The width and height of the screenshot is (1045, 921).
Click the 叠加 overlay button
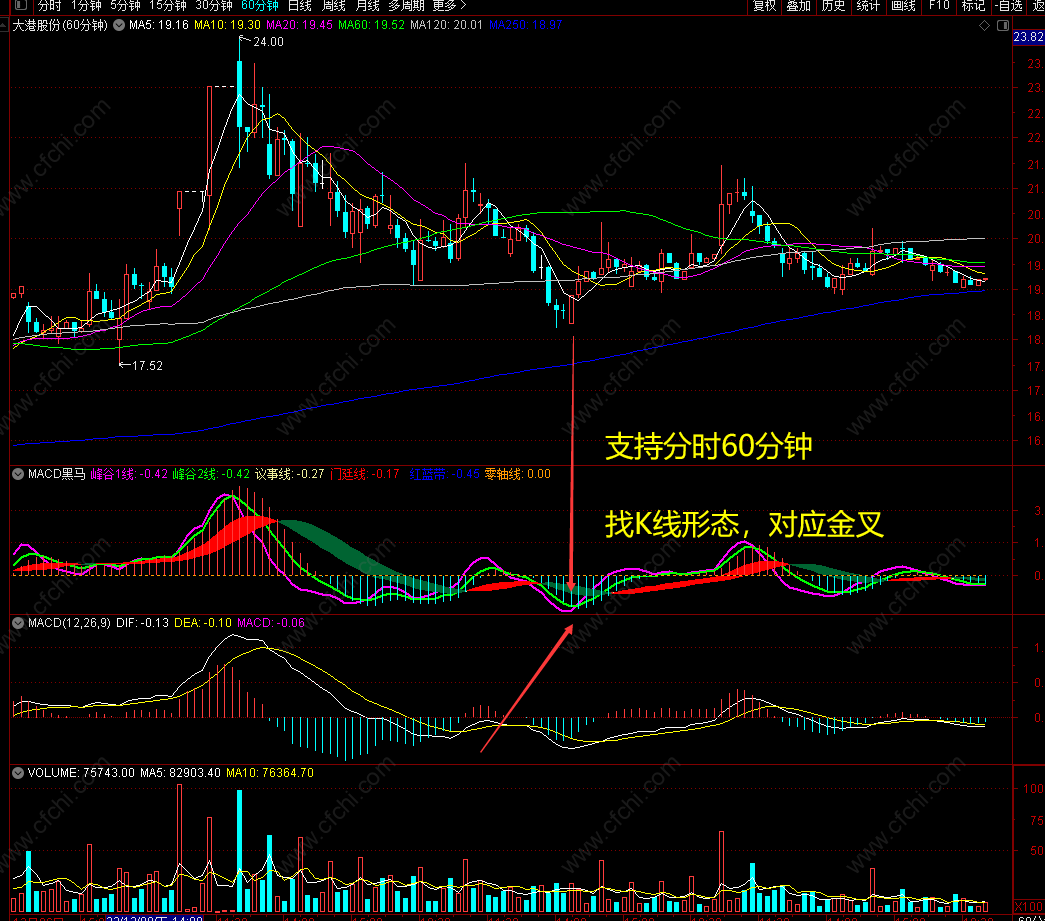click(798, 6)
